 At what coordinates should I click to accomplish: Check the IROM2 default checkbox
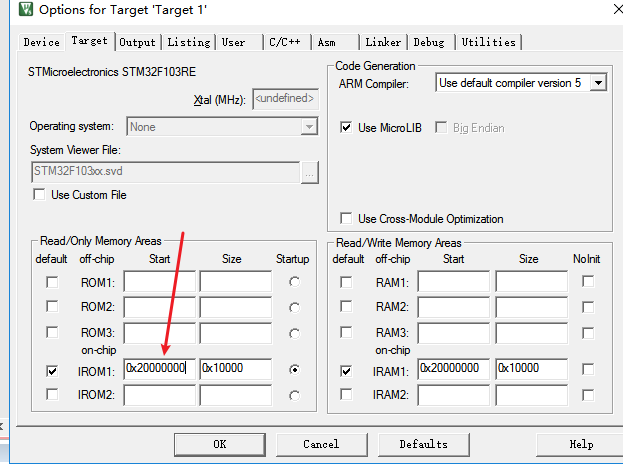click(52, 394)
